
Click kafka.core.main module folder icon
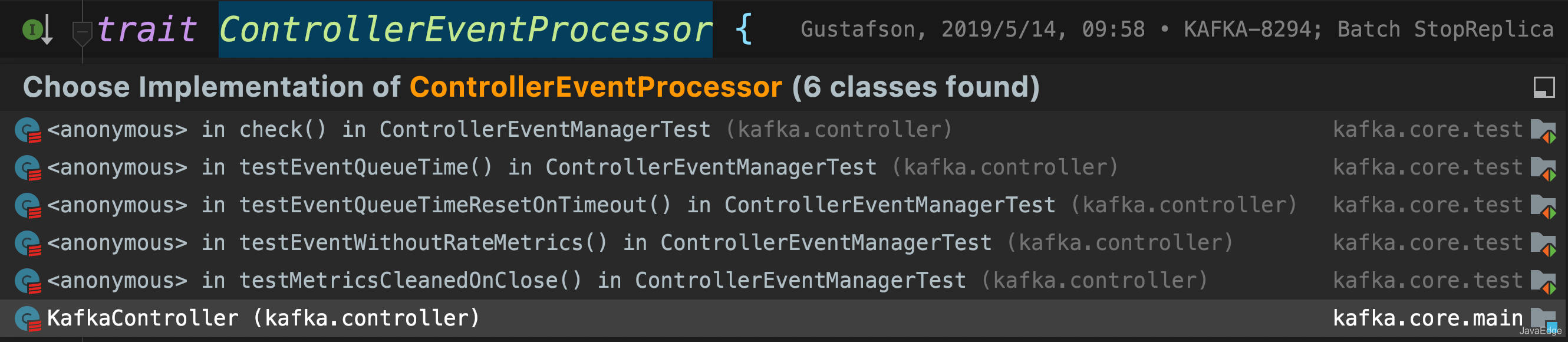(1543, 319)
